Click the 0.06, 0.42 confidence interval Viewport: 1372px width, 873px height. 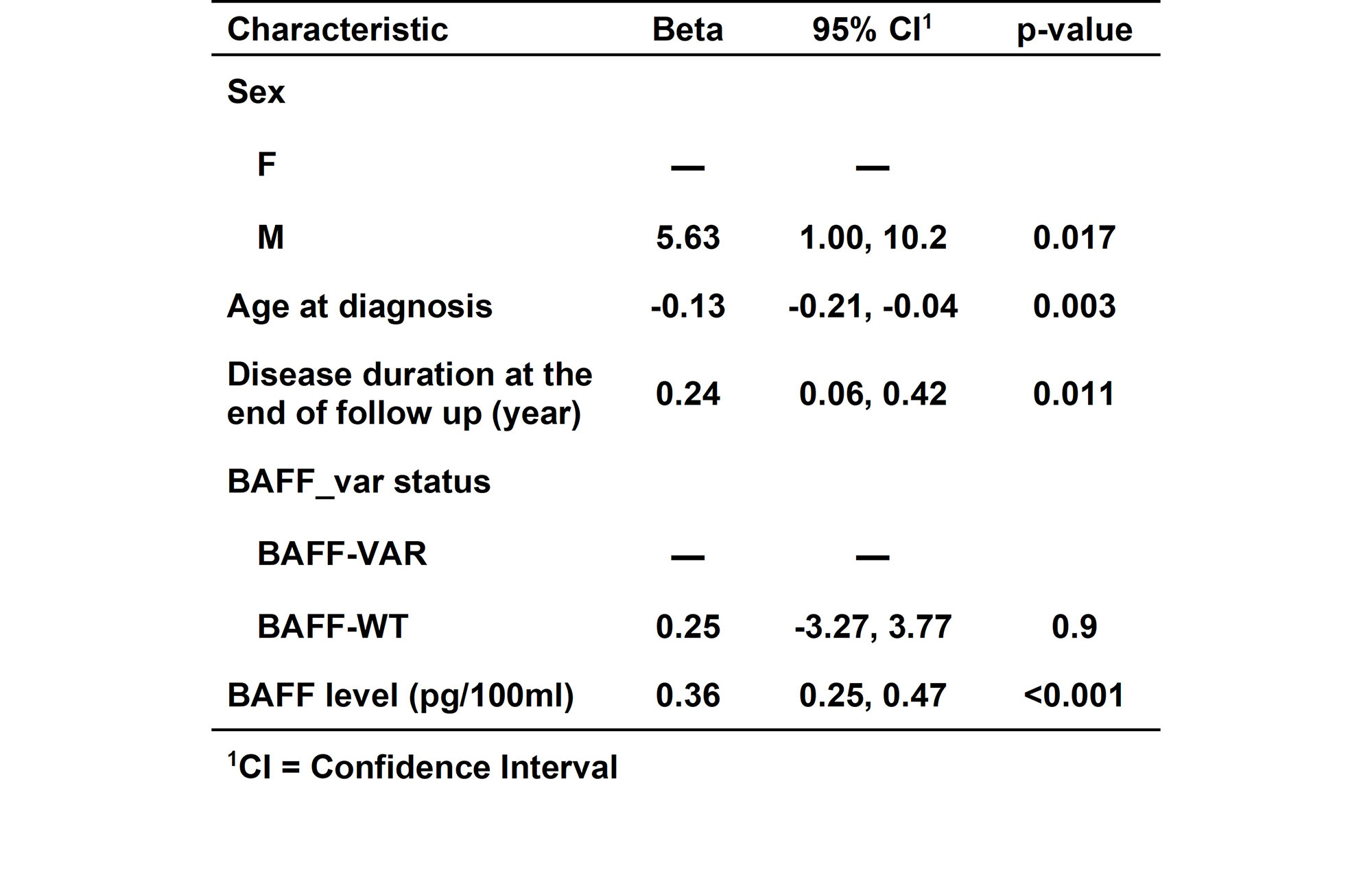click(x=873, y=394)
